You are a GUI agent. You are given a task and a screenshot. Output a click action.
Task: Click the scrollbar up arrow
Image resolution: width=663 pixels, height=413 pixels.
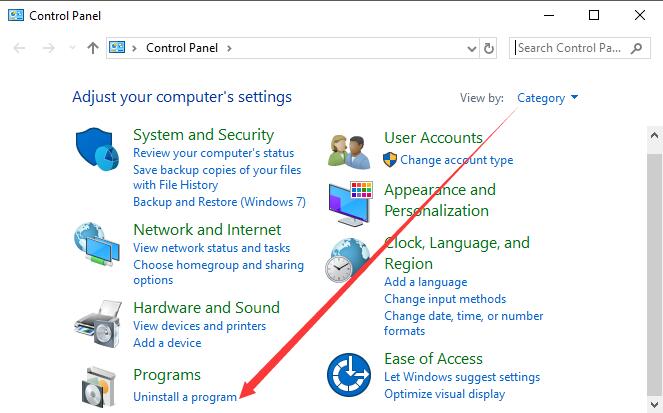coord(654,136)
